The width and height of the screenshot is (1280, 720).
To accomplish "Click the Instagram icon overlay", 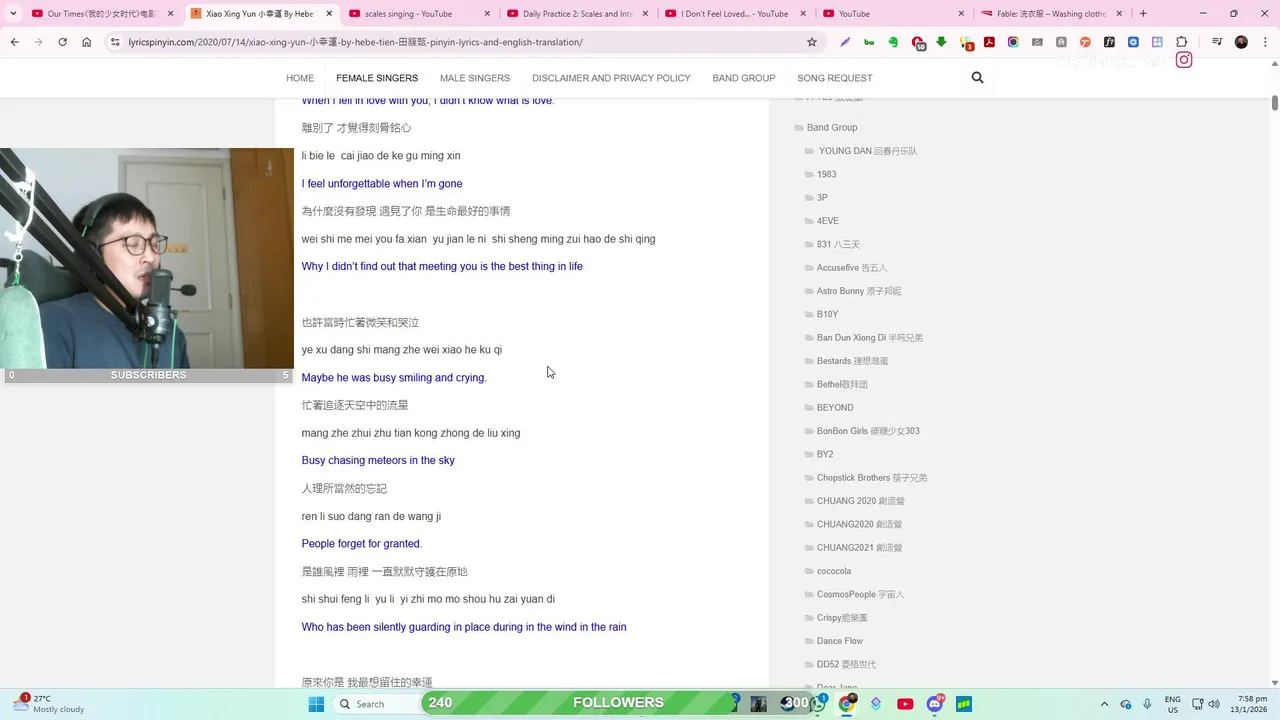I will [1184, 60].
